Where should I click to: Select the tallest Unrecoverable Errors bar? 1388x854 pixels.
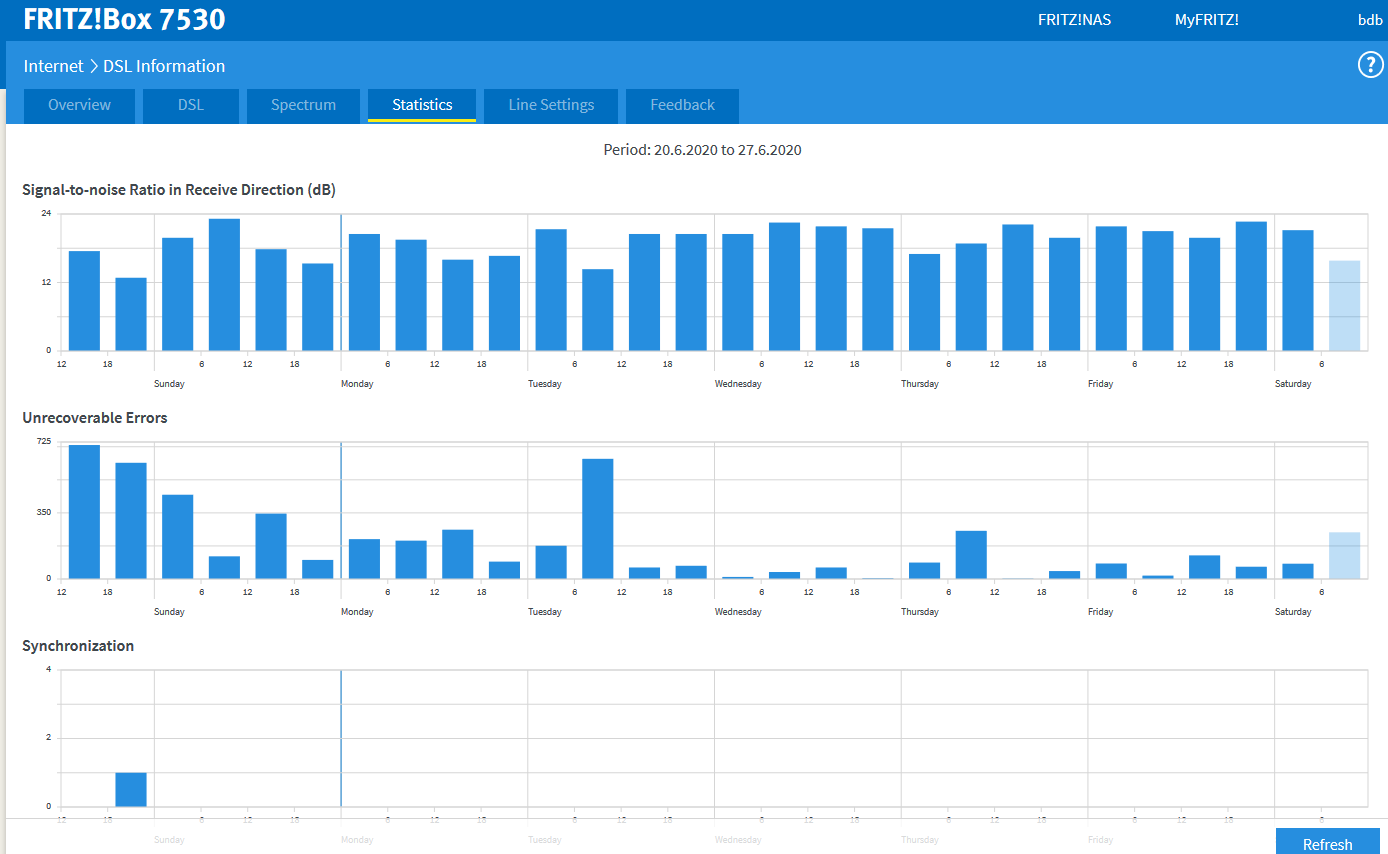pyautogui.click(x=84, y=512)
